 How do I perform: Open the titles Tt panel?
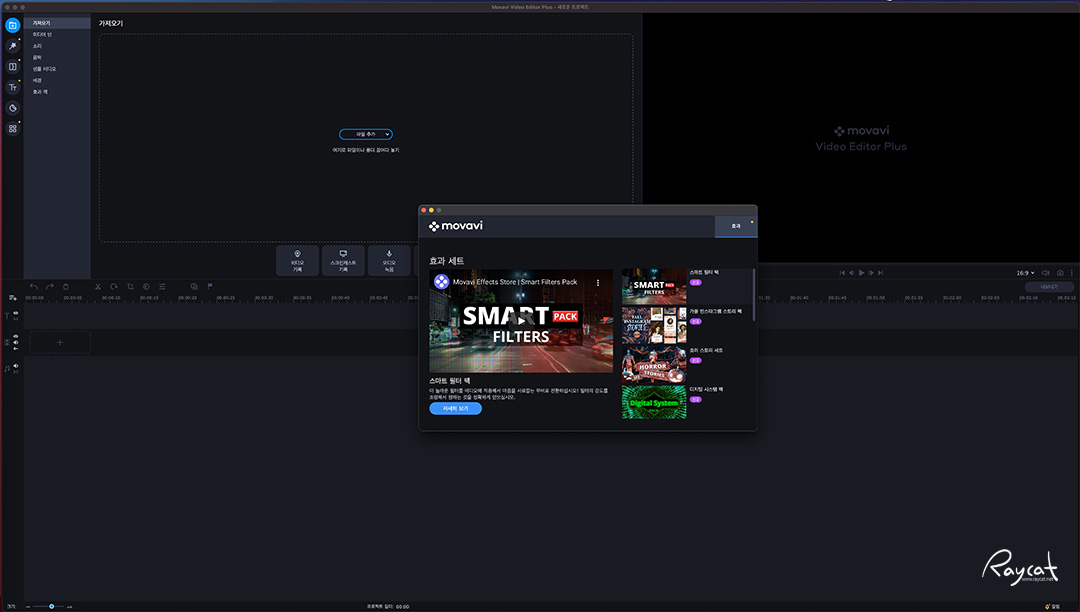click(x=12, y=87)
